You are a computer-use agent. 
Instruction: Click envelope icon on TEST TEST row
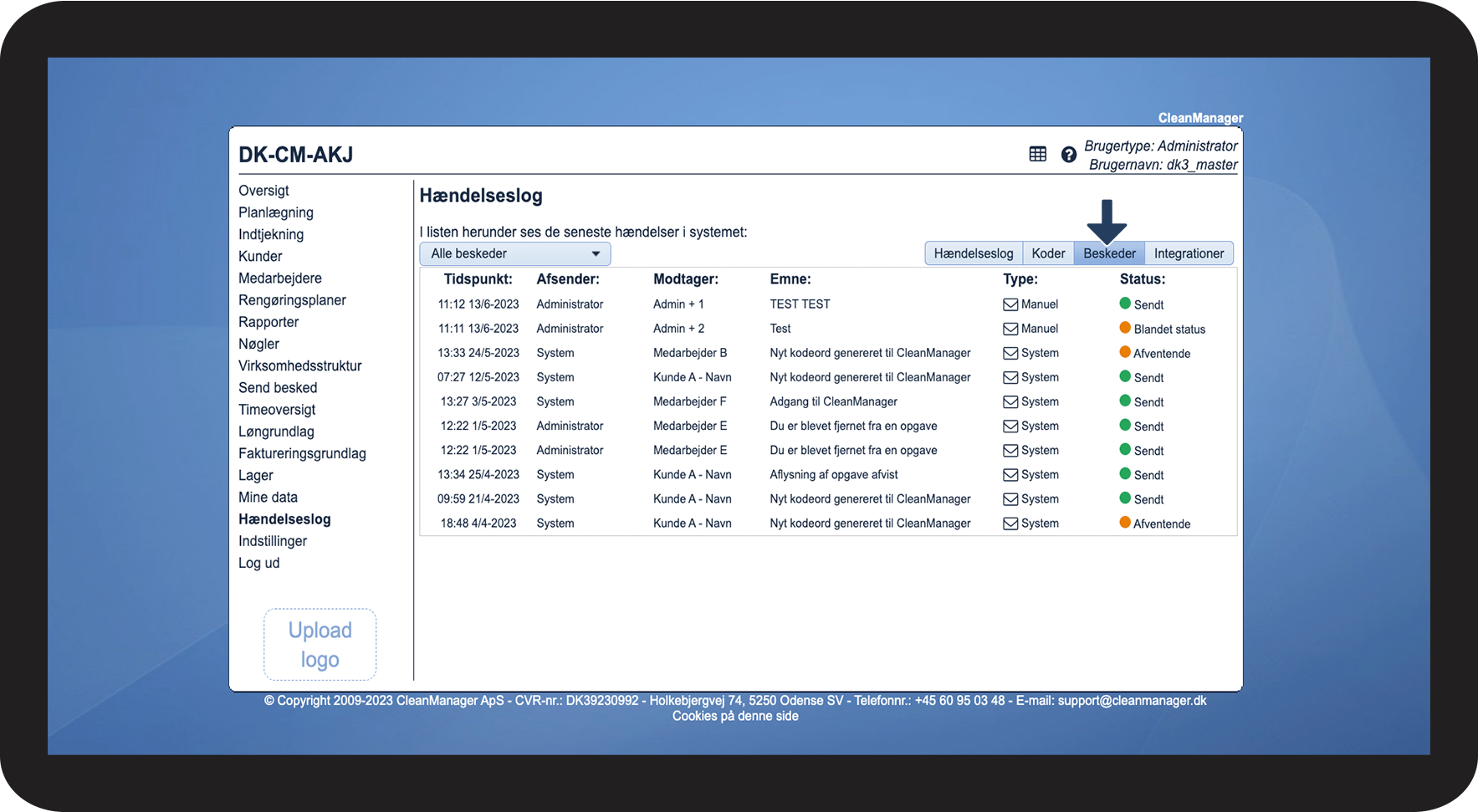pyautogui.click(x=1010, y=304)
